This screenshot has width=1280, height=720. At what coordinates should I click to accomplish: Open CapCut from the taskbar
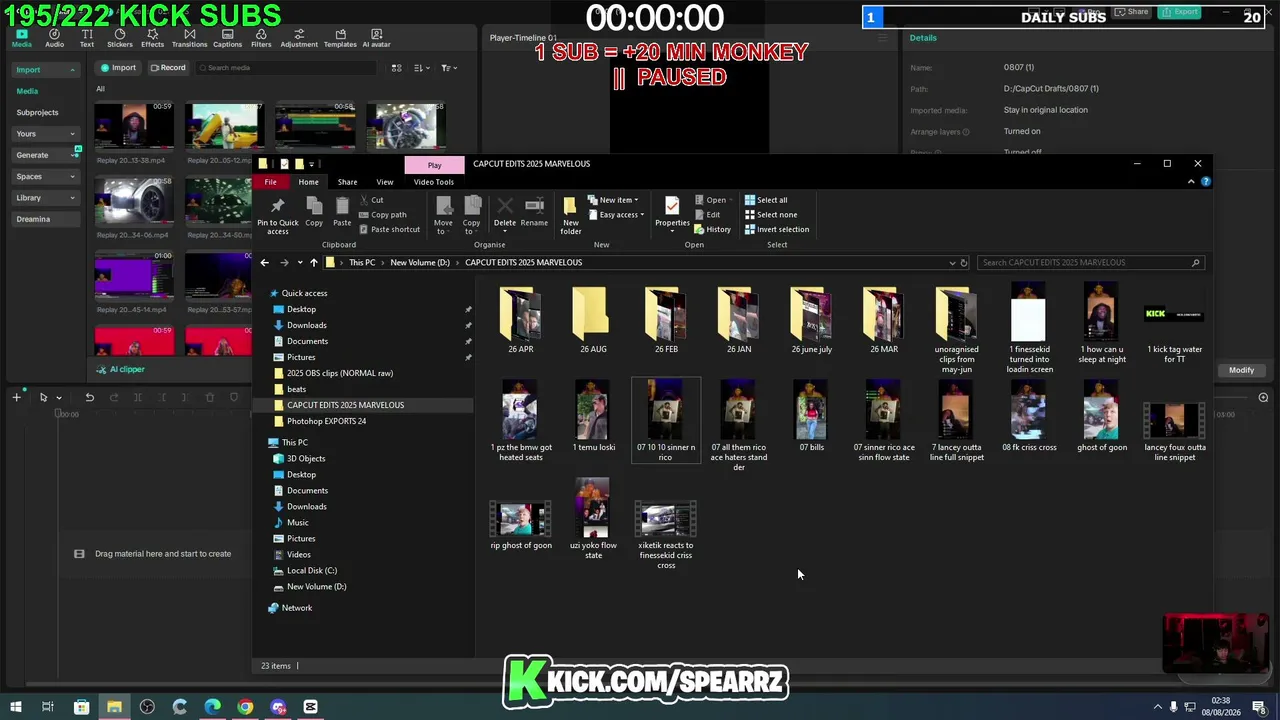click(311, 707)
